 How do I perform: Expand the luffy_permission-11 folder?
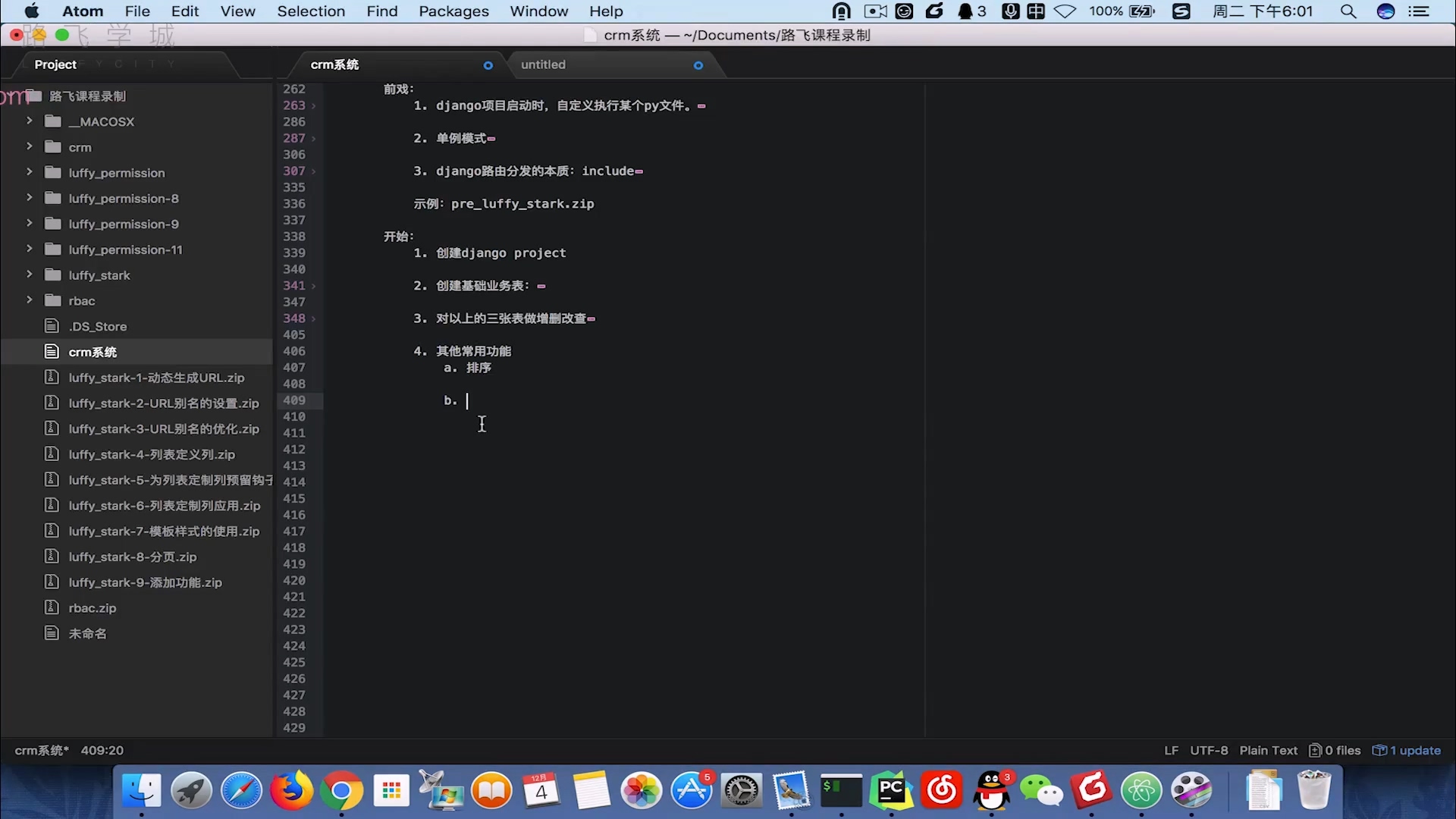pos(30,249)
